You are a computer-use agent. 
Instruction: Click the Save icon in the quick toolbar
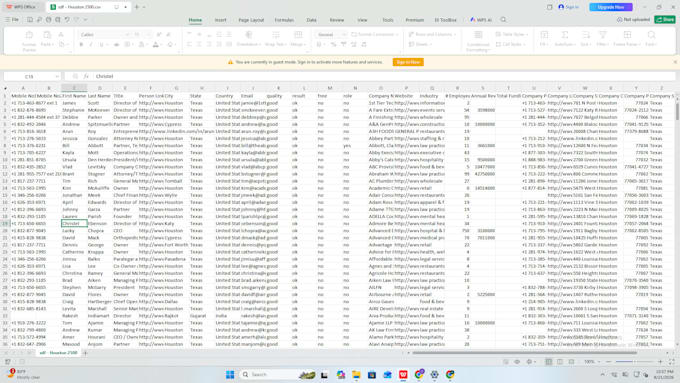click(x=29, y=20)
